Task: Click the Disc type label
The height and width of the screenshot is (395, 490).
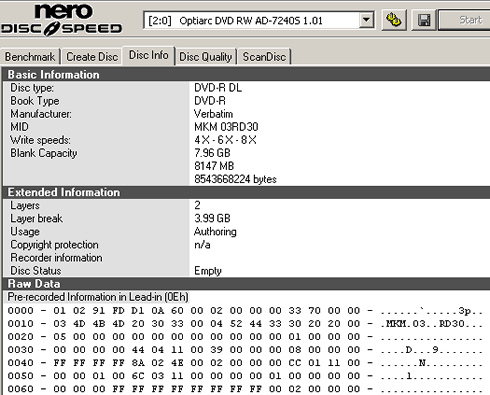Action: click(x=32, y=88)
